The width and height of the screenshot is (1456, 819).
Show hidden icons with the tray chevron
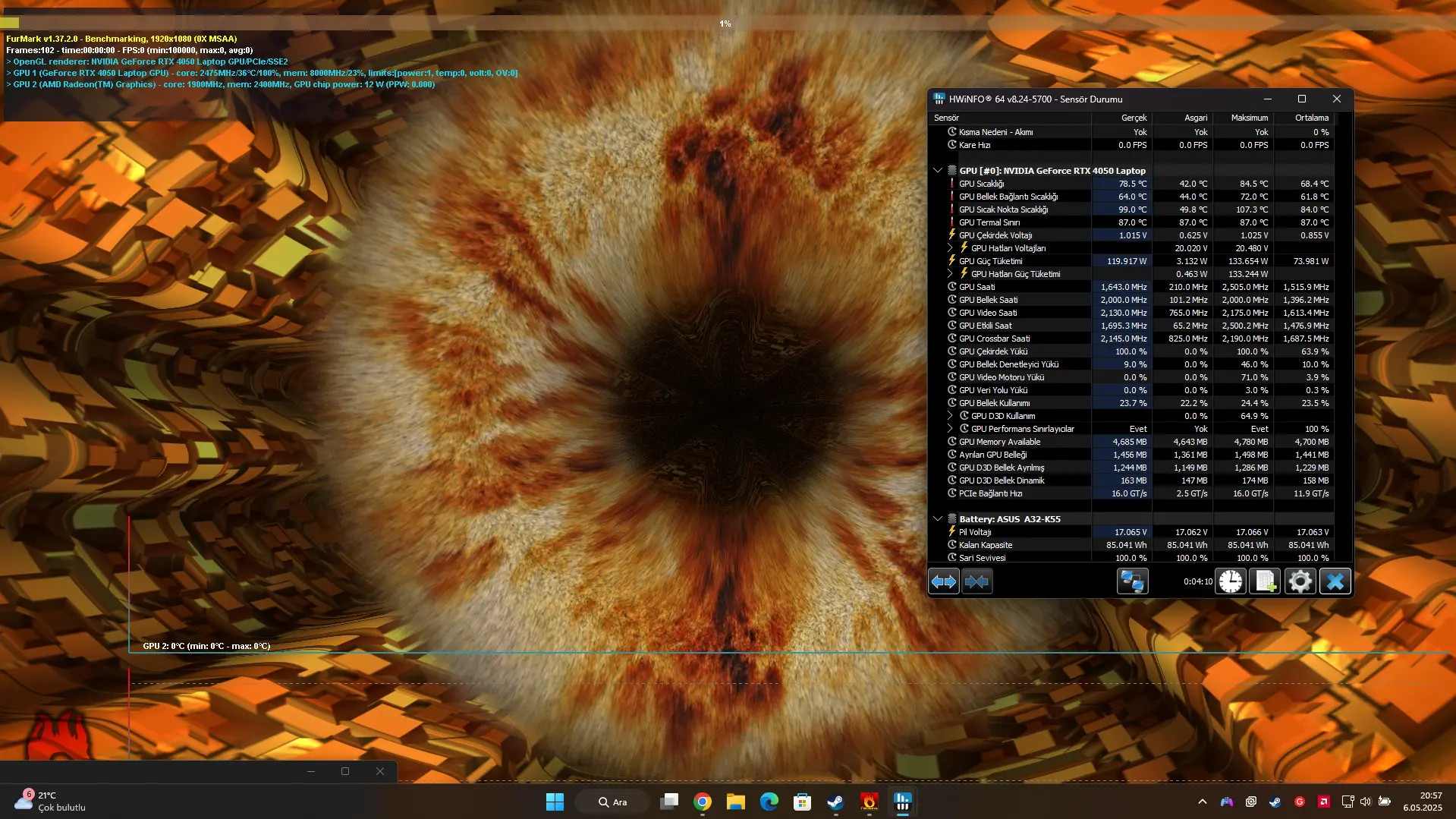[1202, 802]
